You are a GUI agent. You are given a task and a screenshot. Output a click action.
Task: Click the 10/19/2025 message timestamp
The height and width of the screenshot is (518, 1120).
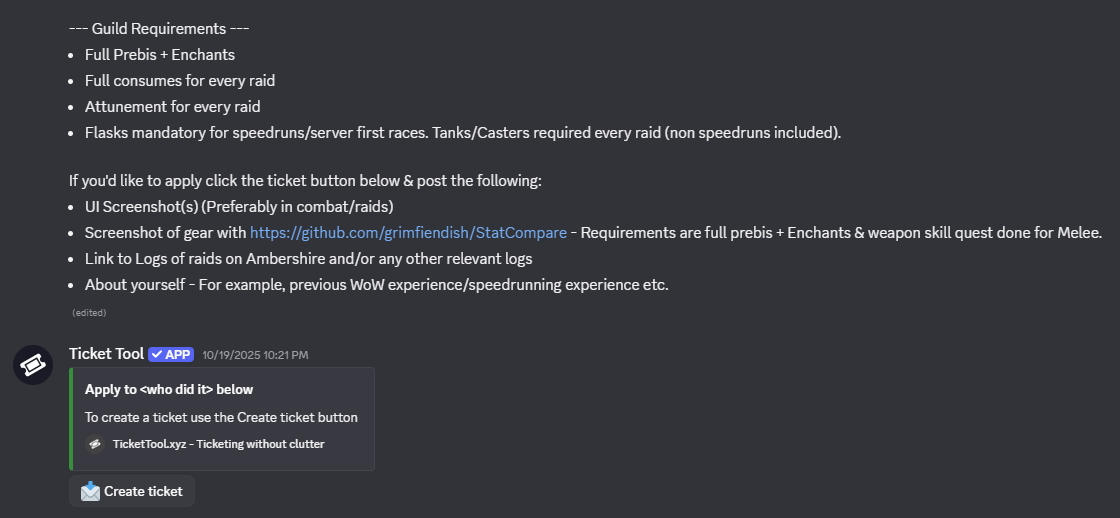click(x=255, y=355)
